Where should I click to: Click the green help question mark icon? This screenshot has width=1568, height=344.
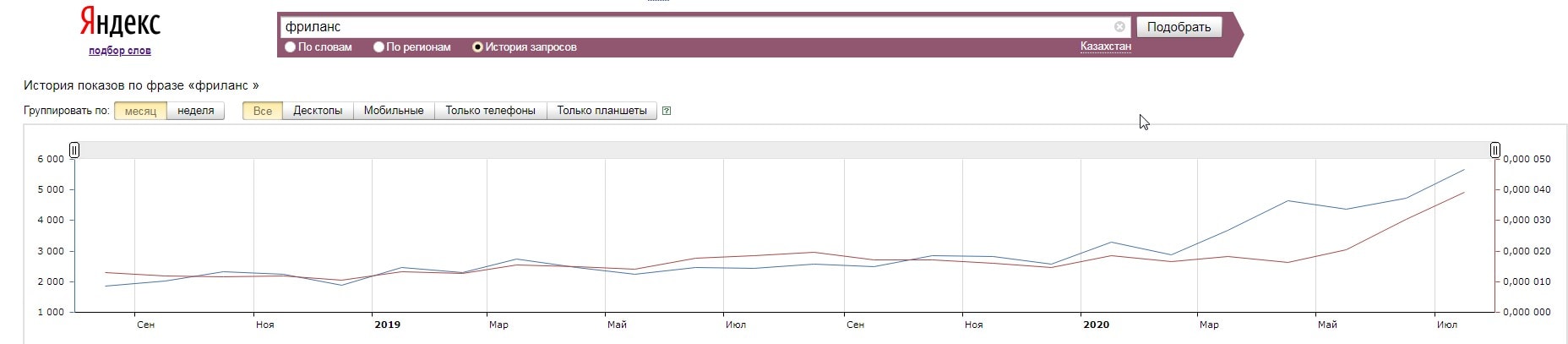667,111
